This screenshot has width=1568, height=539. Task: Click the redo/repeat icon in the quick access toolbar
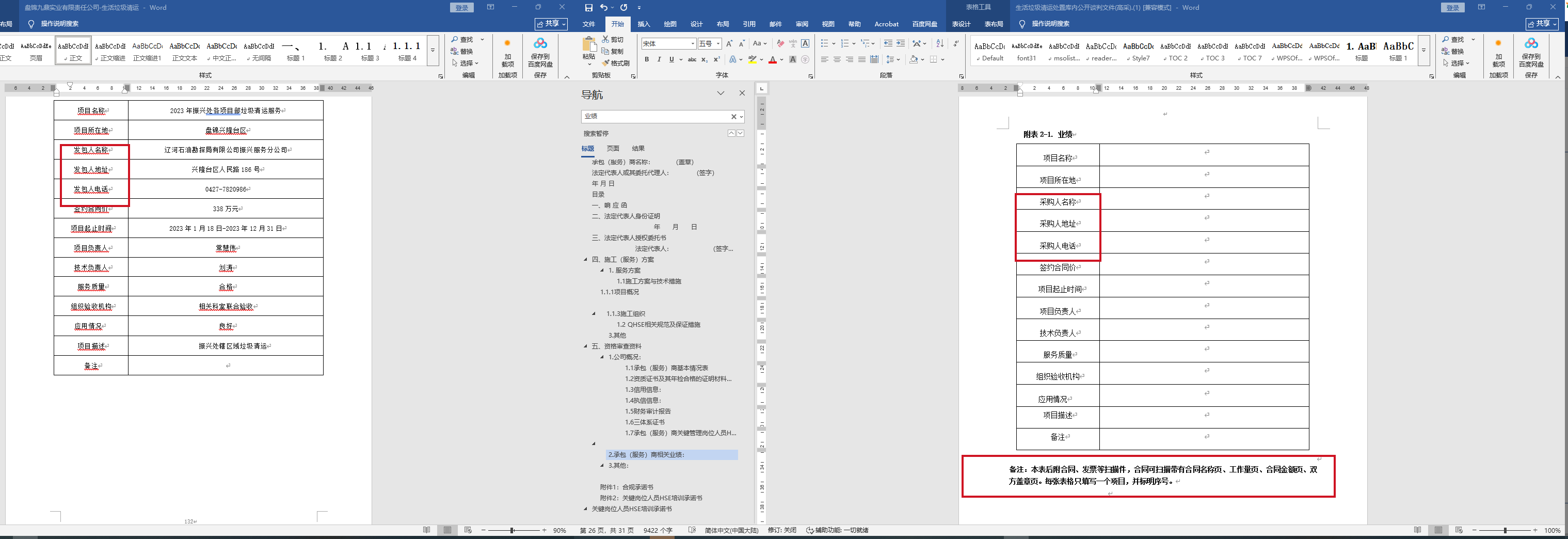tap(624, 8)
